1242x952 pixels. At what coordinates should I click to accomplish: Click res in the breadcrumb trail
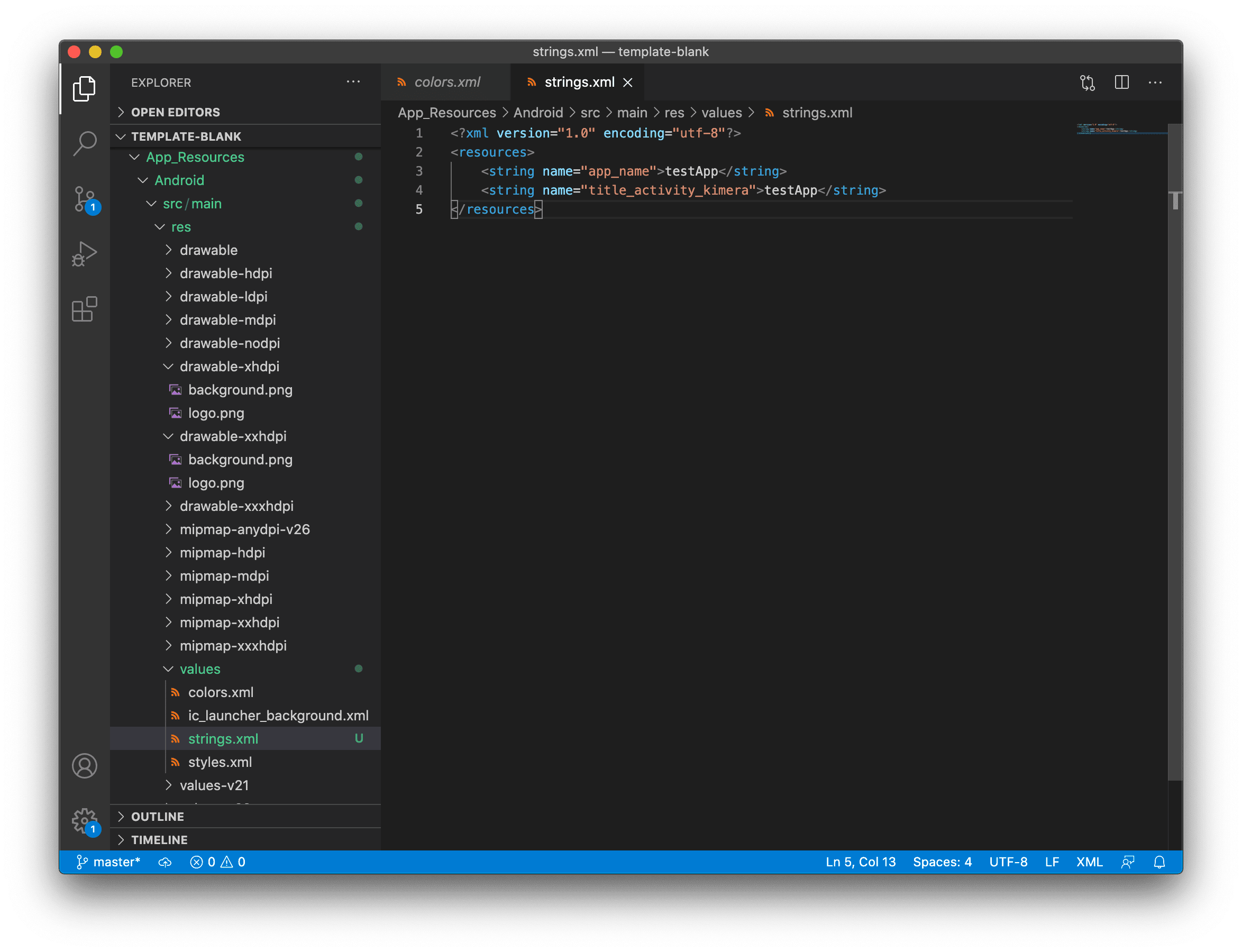click(674, 112)
